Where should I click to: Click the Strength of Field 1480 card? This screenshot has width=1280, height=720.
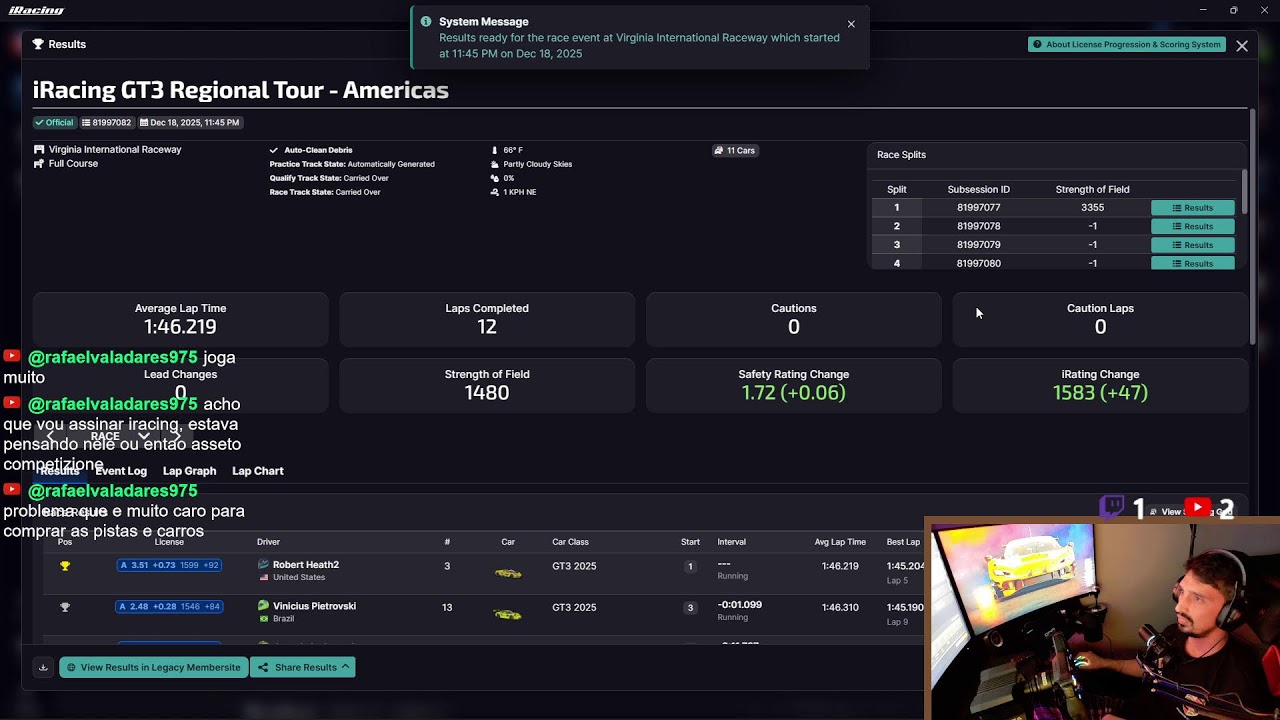pyautogui.click(x=487, y=385)
